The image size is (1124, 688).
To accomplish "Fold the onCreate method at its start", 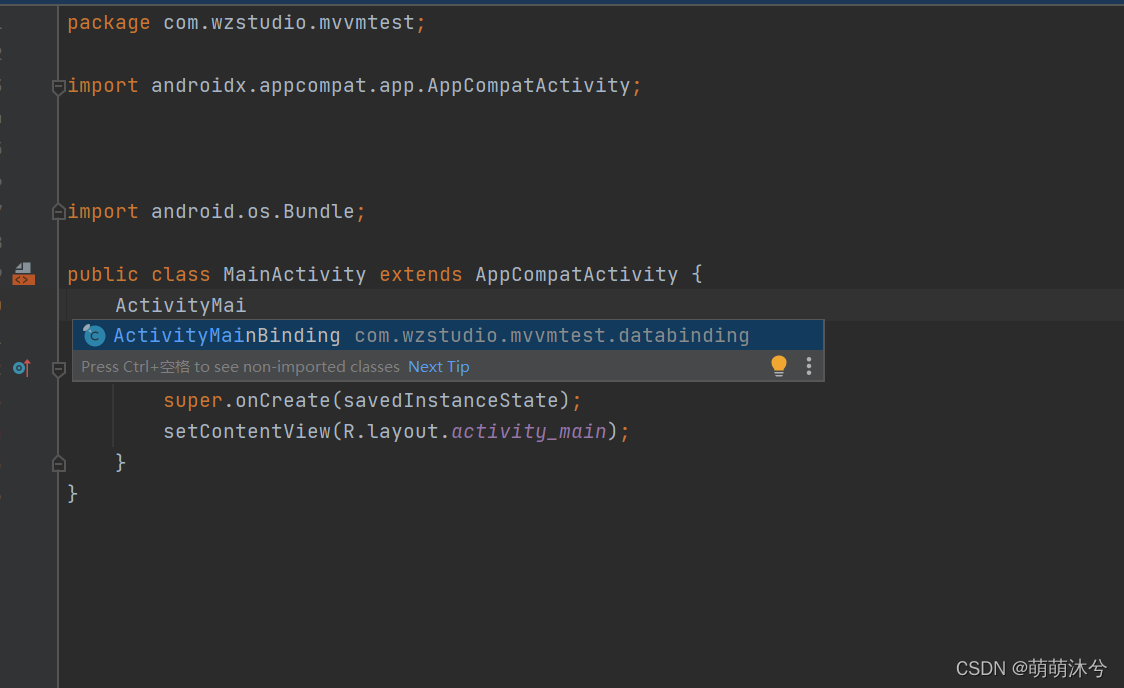I will tap(59, 369).
